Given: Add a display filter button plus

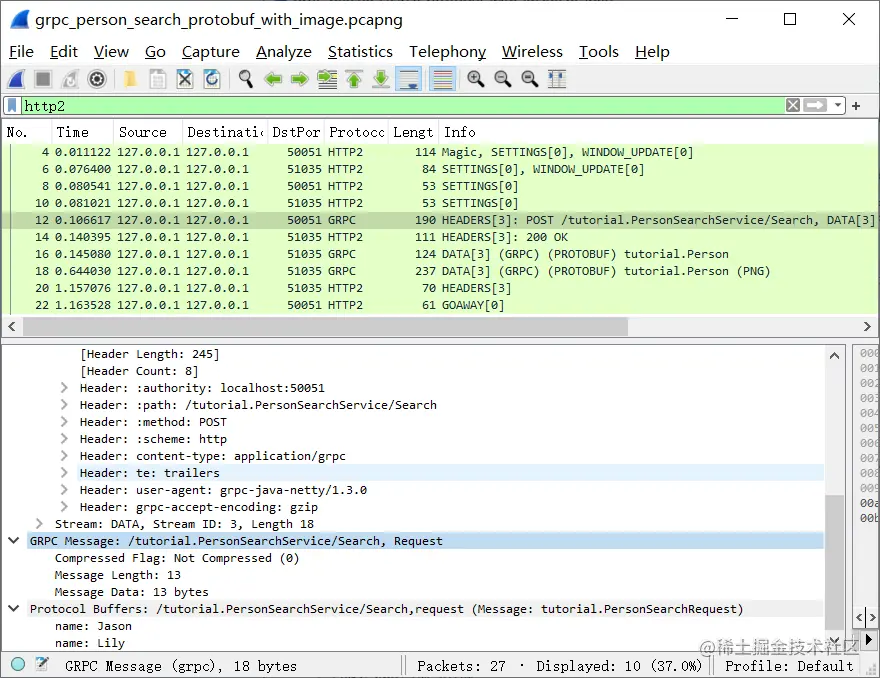Looking at the screenshot, I should point(856,106).
